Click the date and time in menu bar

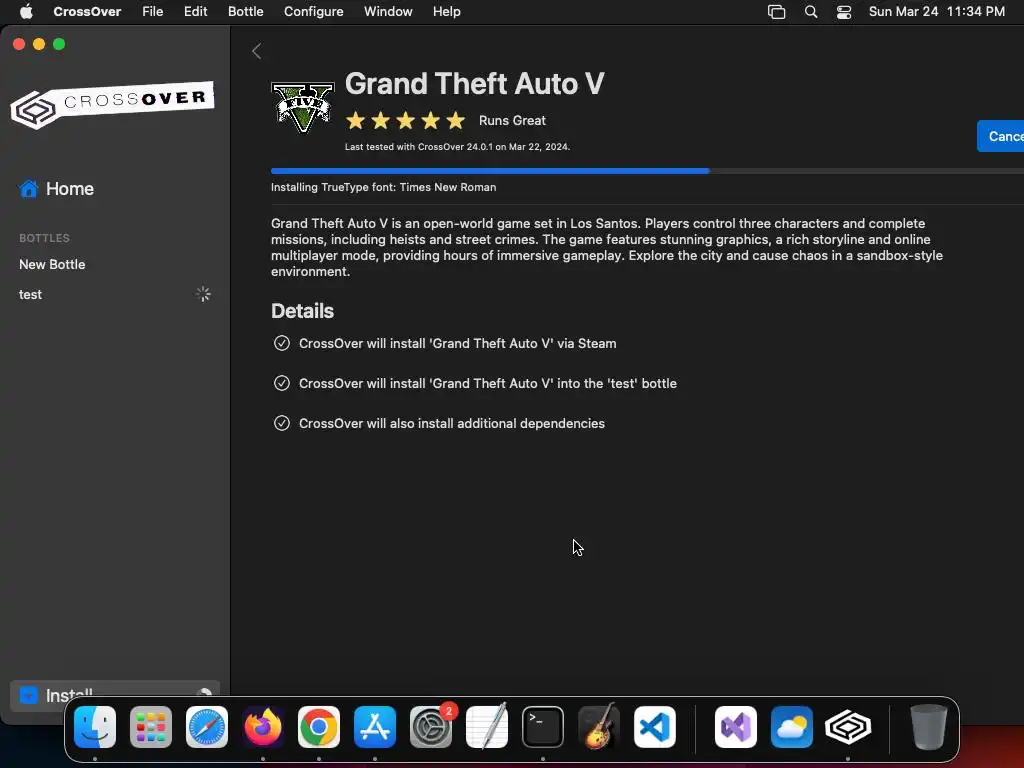tap(936, 11)
